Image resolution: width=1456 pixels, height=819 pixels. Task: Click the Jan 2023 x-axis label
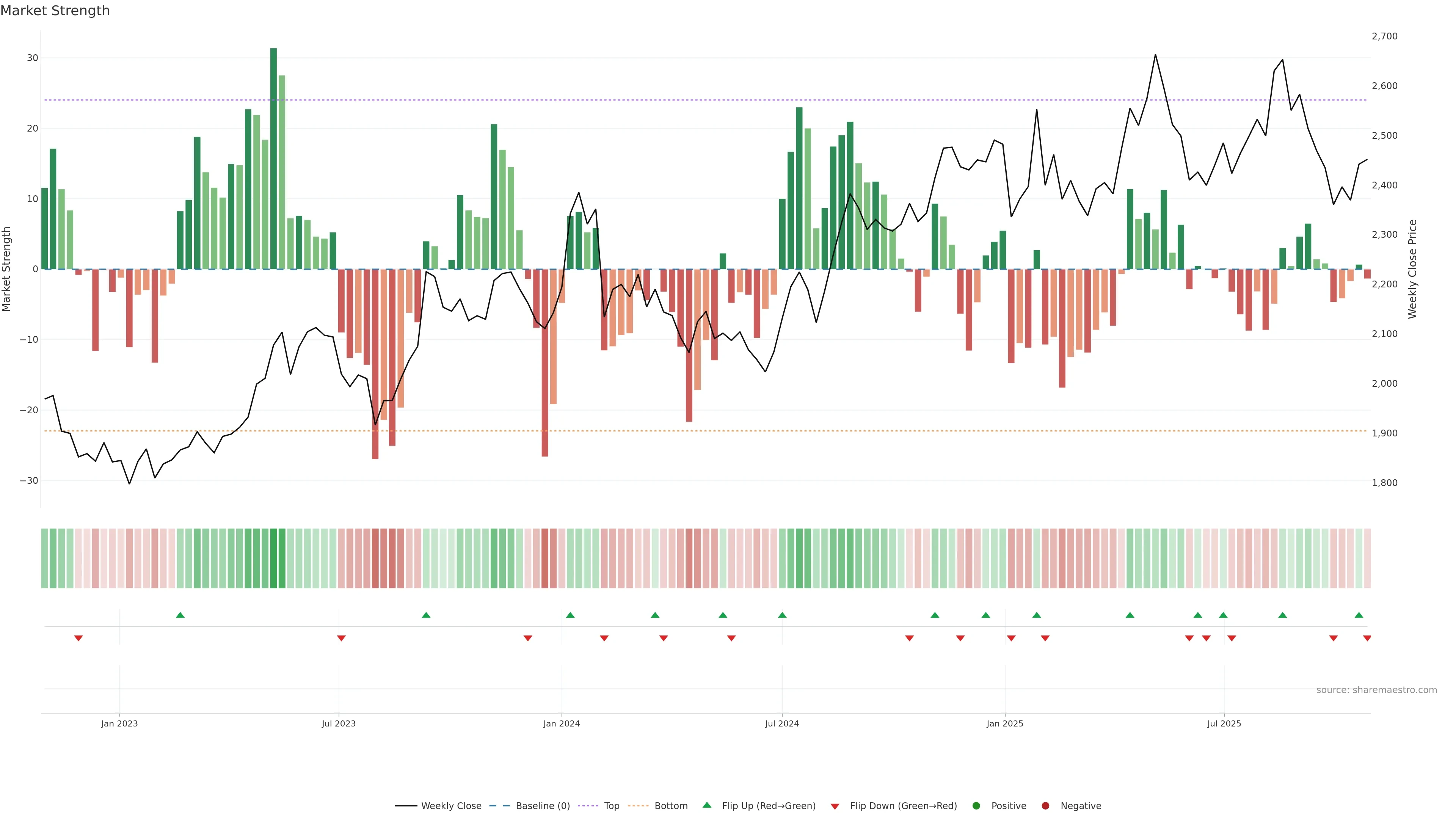pos(119,723)
